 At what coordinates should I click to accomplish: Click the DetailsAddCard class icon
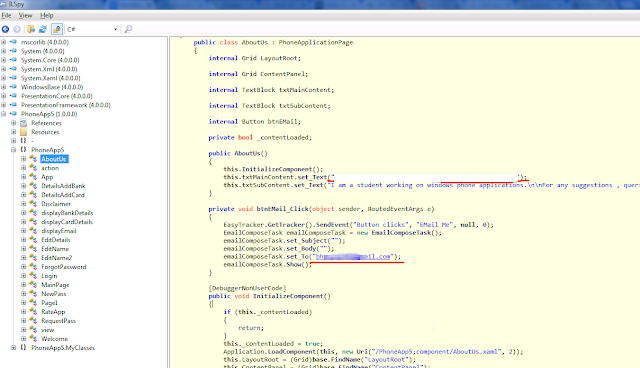click(x=33, y=195)
